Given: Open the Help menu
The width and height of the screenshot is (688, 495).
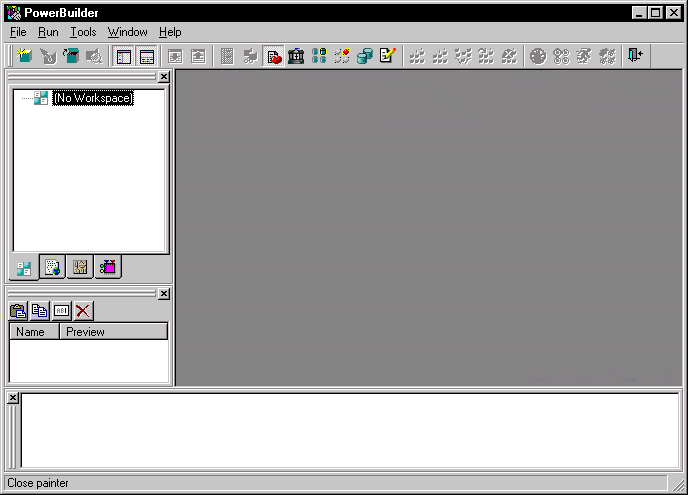Looking at the screenshot, I should coord(170,32).
